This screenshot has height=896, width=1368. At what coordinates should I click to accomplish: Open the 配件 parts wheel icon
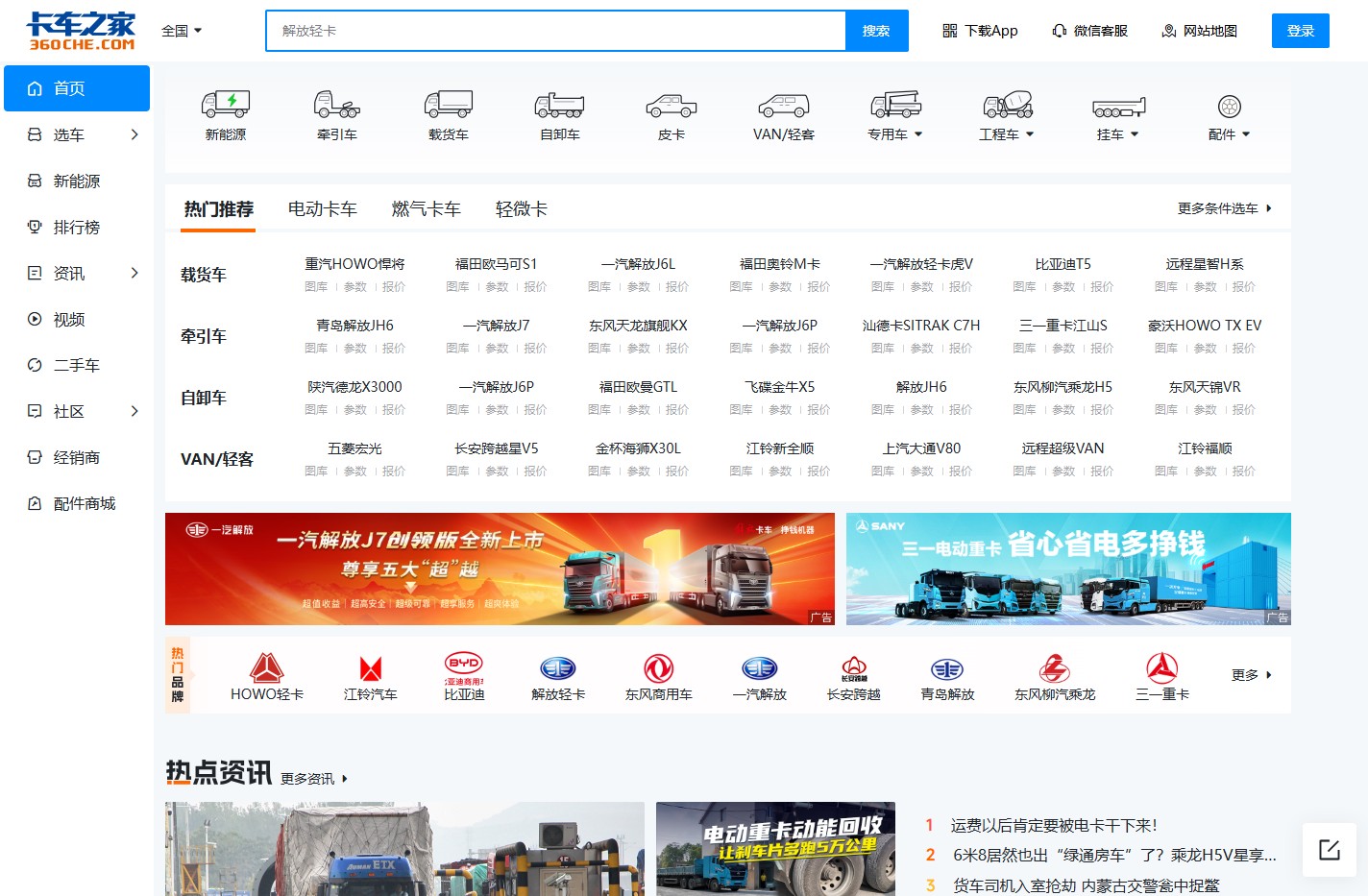click(1230, 106)
